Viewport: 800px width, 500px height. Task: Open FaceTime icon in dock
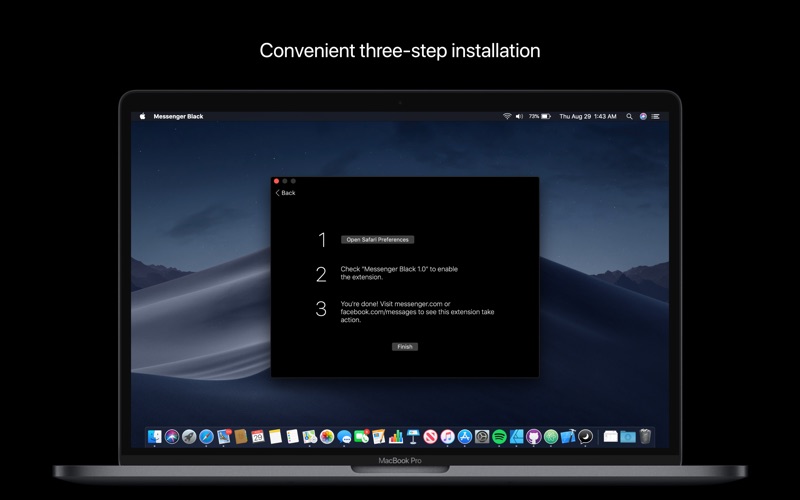pyautogui.click(x=361, y=437)
